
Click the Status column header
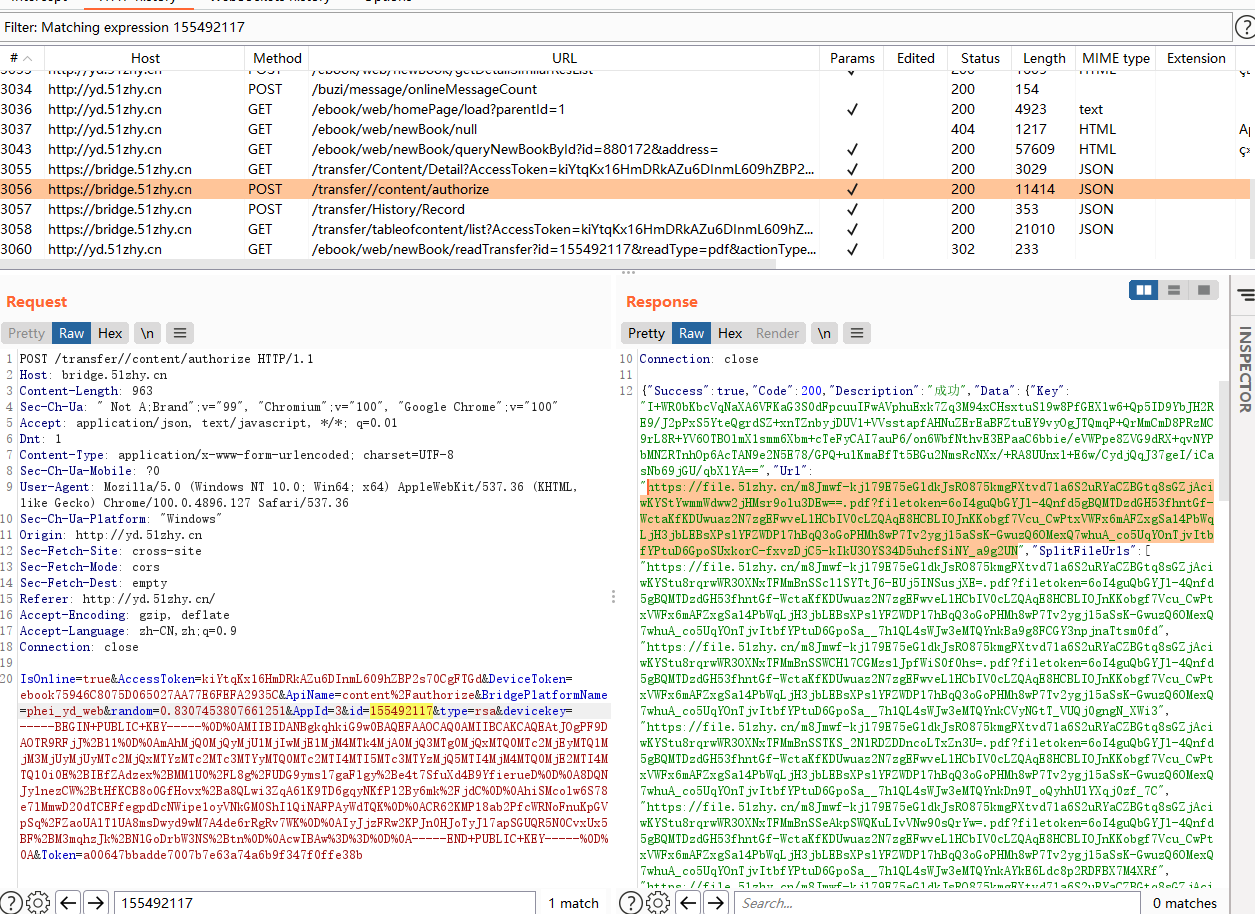tap(980, 58)
